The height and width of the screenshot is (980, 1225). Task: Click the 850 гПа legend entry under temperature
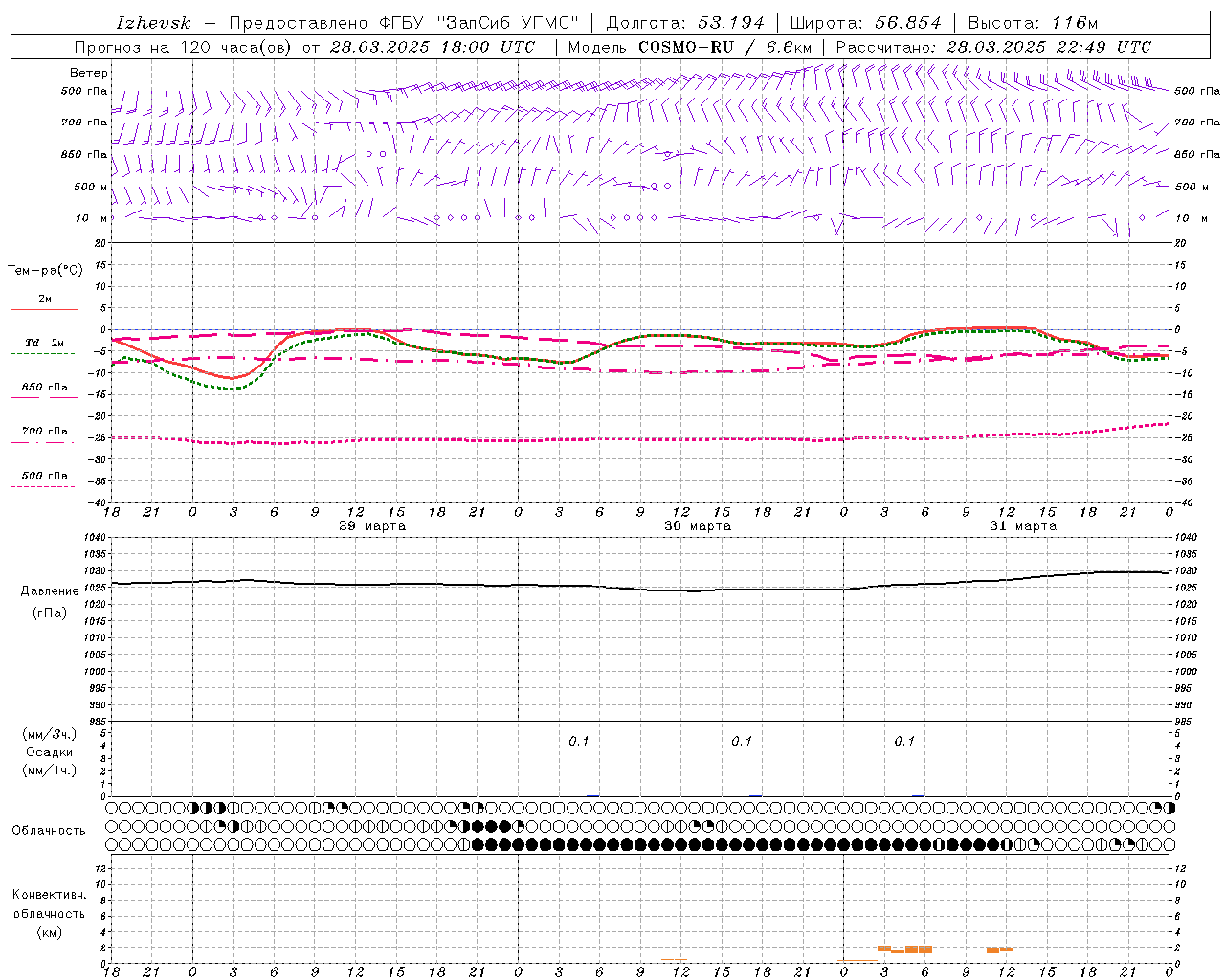pyautogui.click(x=44, y=390)
